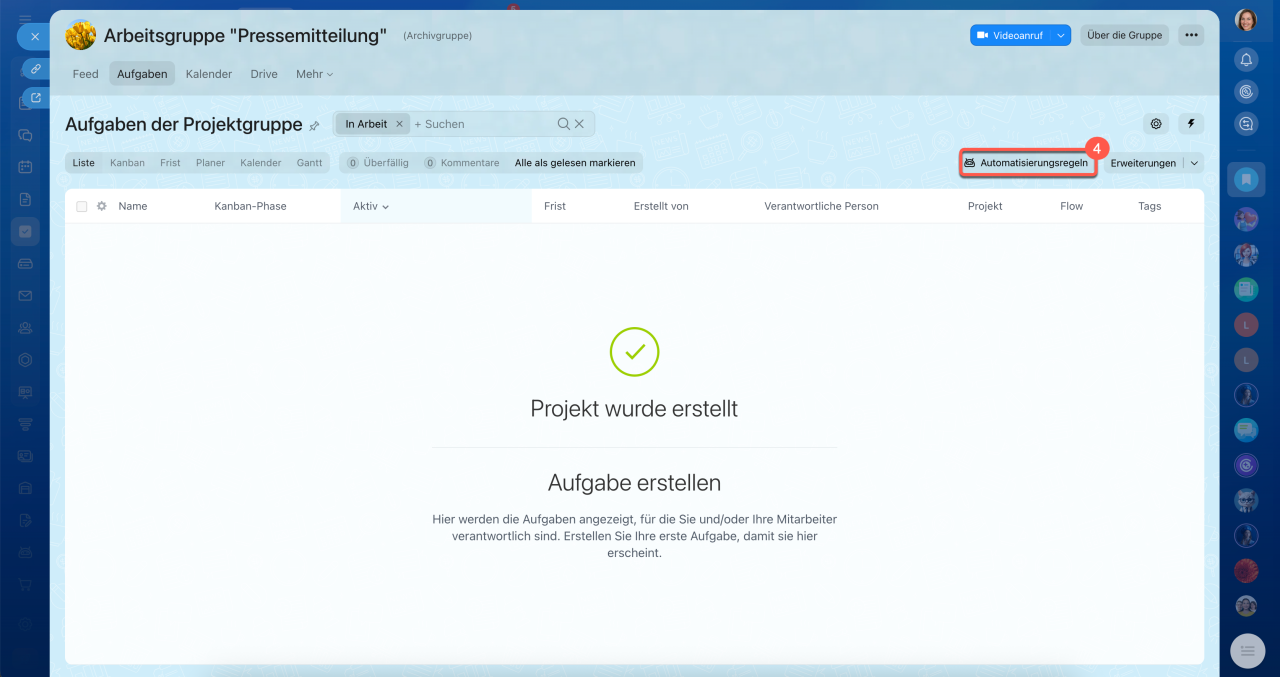Open Erweiterungen
Image resolution: width=1280 pixels, height=677 pixels.
pos(1143,163)
